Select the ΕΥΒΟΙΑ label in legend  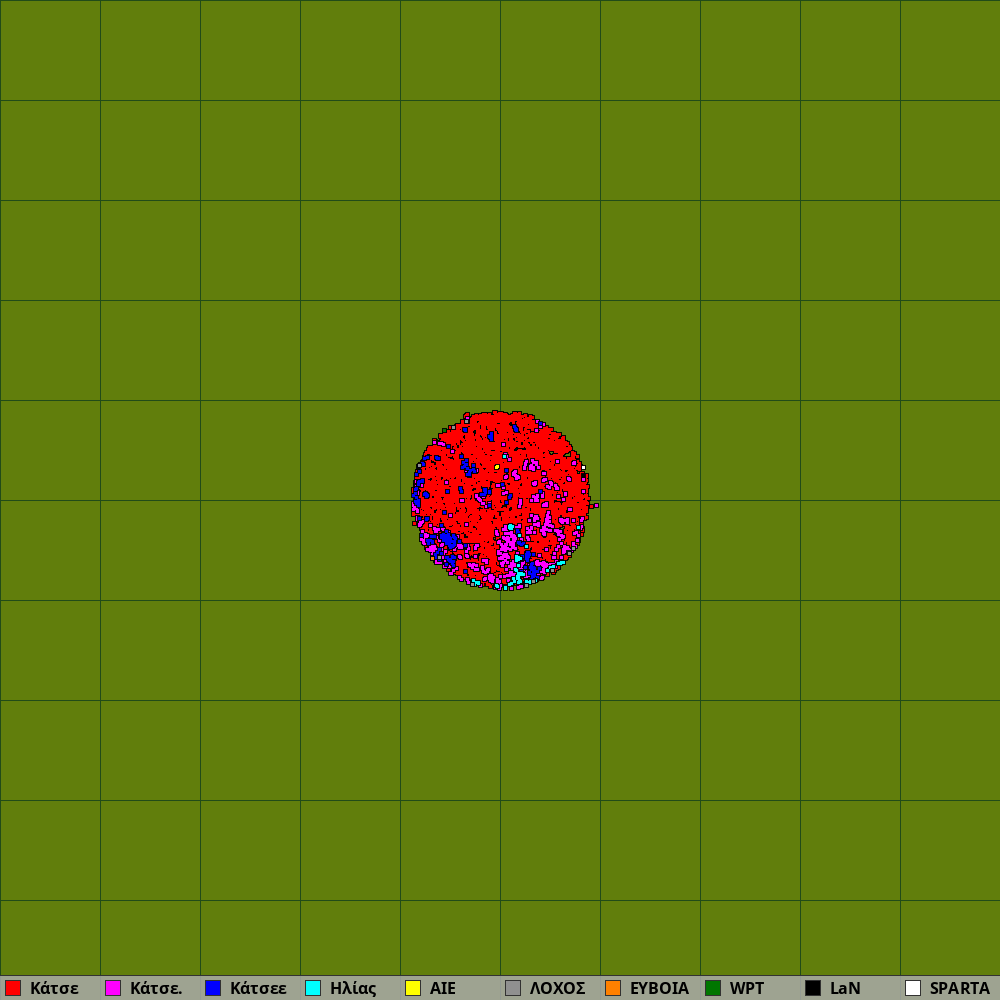tap(659, 989)
